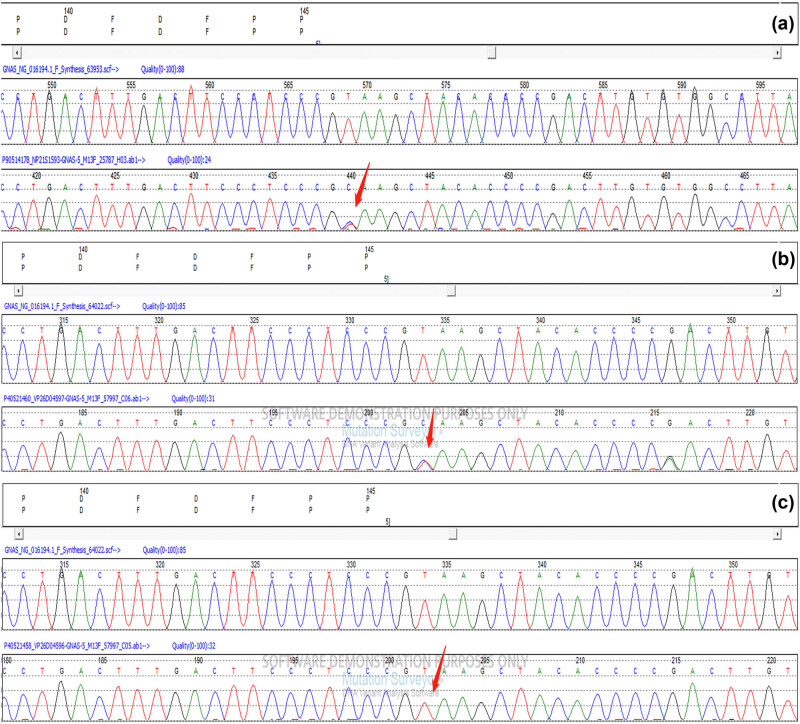Click the Quality(0-100):24 label
Screen dimensions: 800x724
189,160
